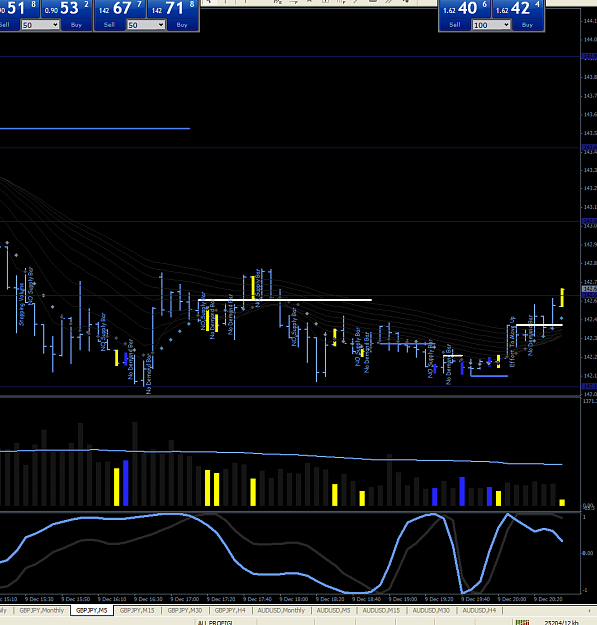The image size is (597, 625).
Task: Click the Buy button under price 142 71
Action: pos(182,25)
